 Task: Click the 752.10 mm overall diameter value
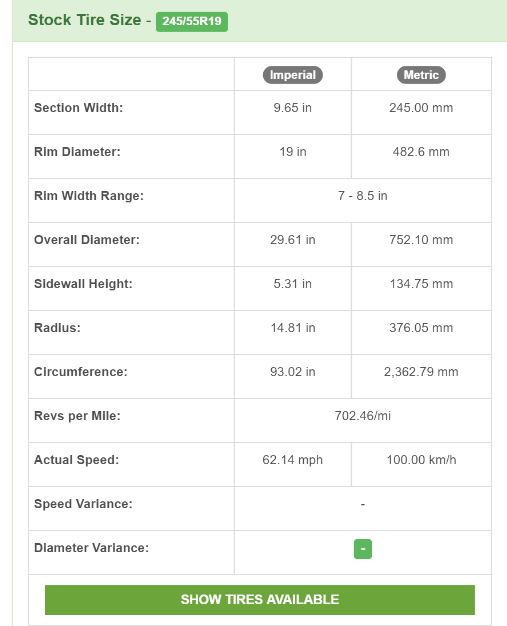coord(421,240)
